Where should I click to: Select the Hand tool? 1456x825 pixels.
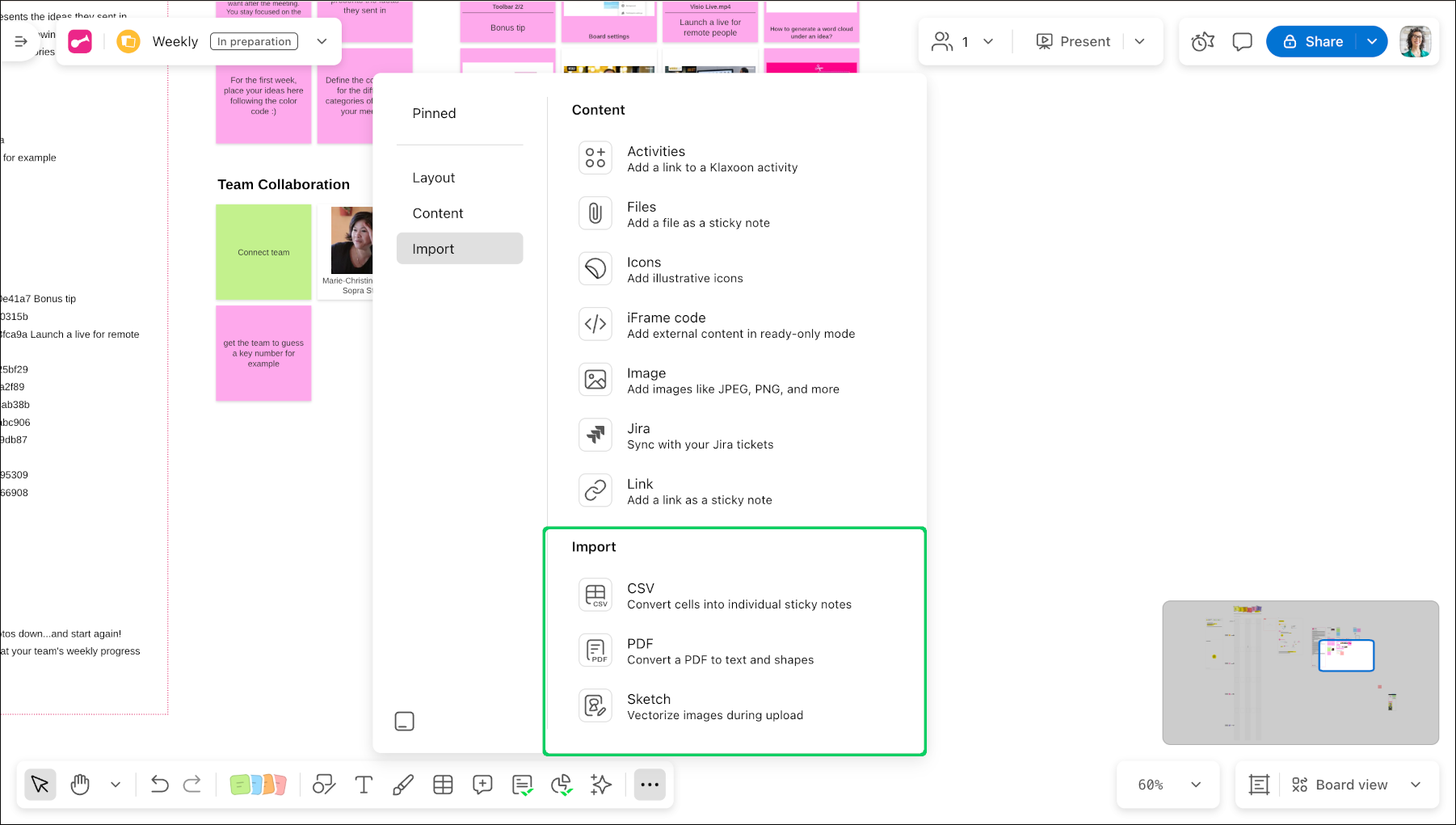pyautogui.click(x=80, y=784)
